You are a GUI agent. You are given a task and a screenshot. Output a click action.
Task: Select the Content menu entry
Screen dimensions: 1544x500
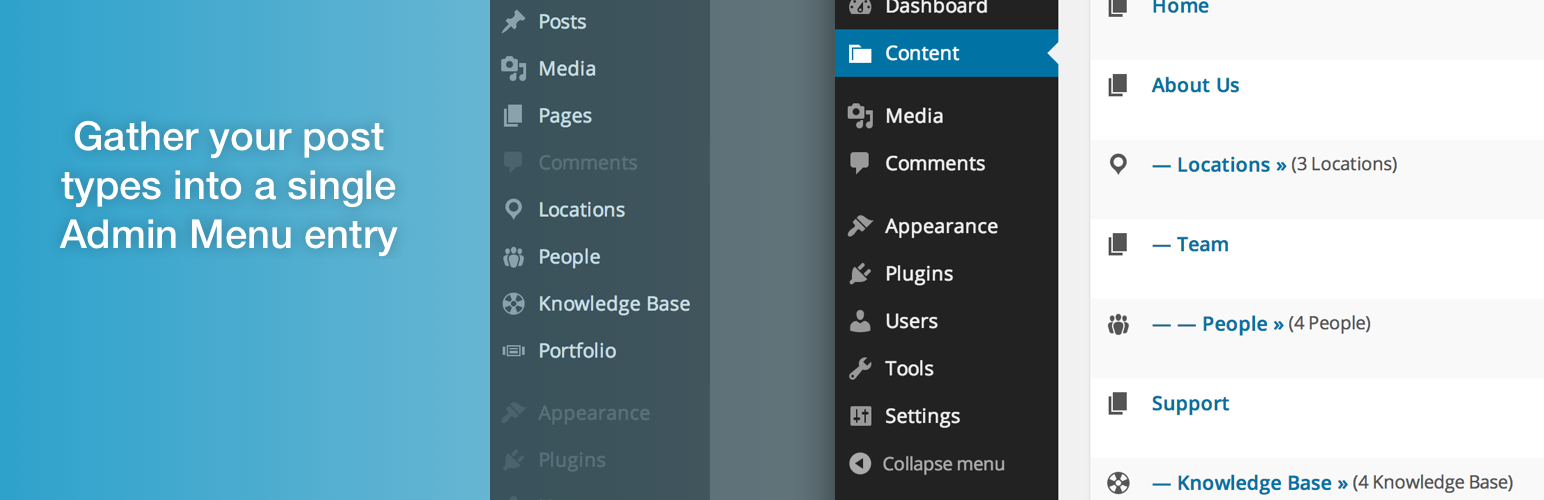tap(946, 53)
